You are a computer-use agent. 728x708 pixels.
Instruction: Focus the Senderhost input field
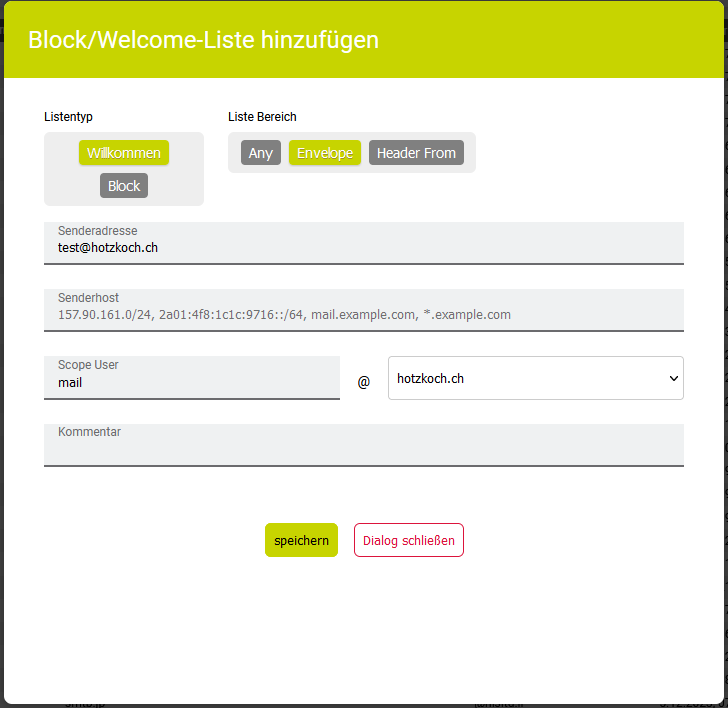363,315
